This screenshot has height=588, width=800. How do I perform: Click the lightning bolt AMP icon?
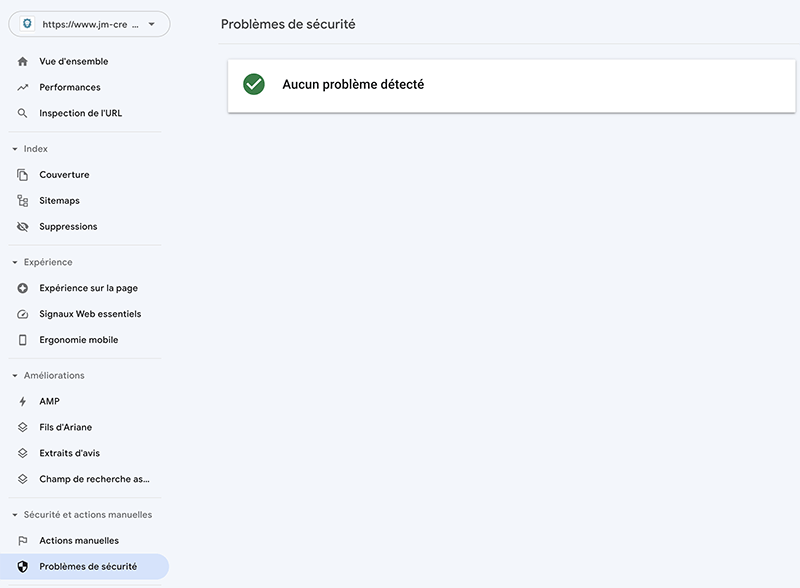click(x=22, y=402)
